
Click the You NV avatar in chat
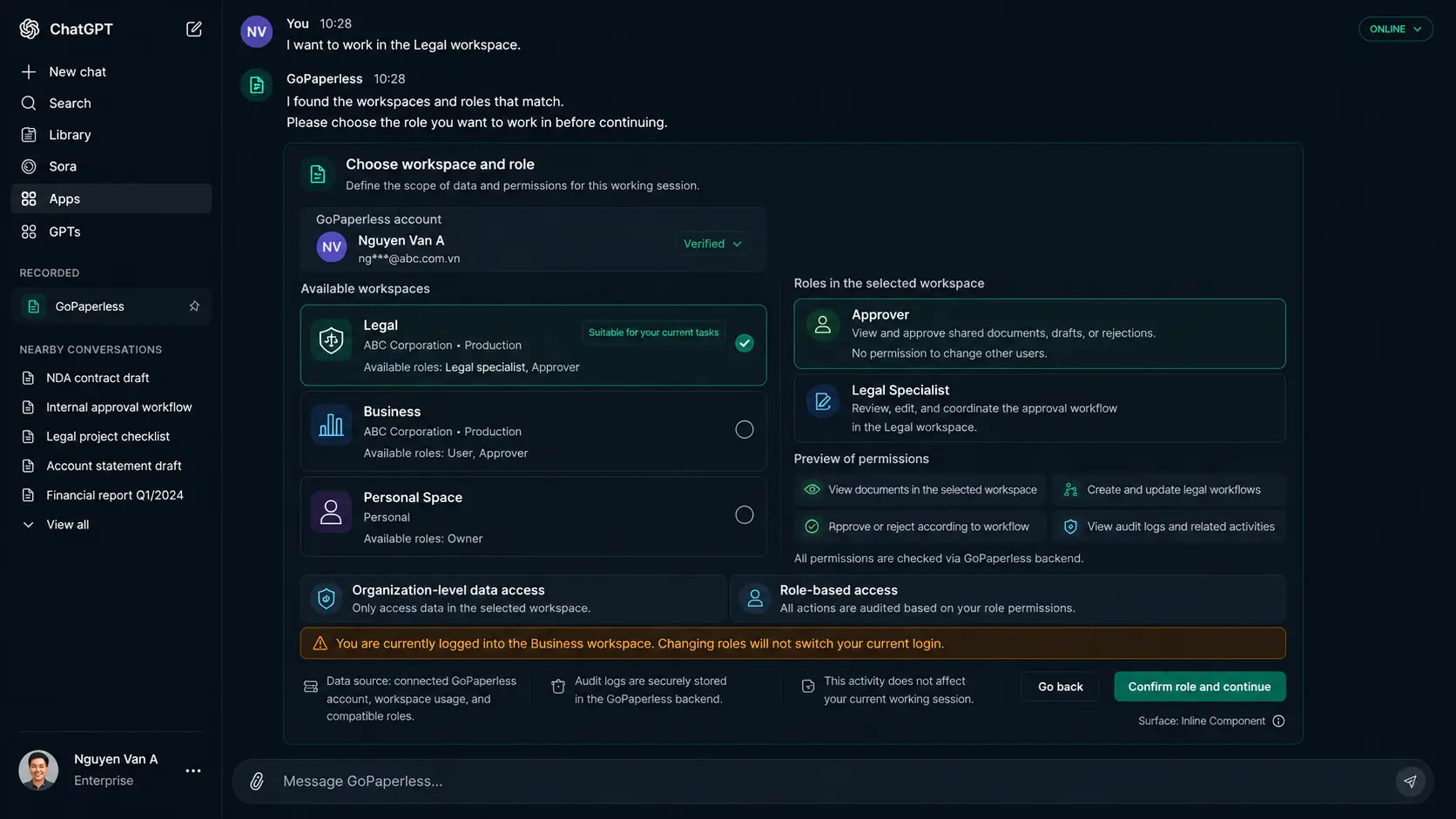[x=257, y=31]
